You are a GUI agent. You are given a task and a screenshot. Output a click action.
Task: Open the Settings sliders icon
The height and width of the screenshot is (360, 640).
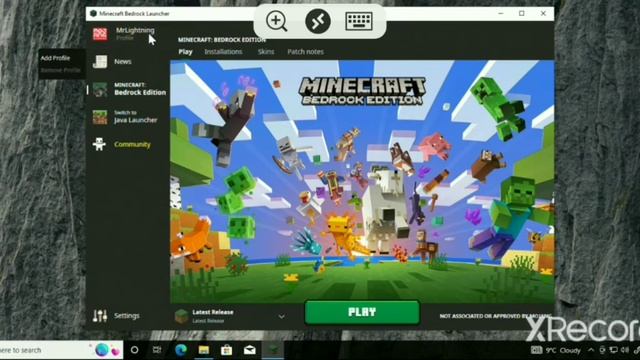(100, 316)
